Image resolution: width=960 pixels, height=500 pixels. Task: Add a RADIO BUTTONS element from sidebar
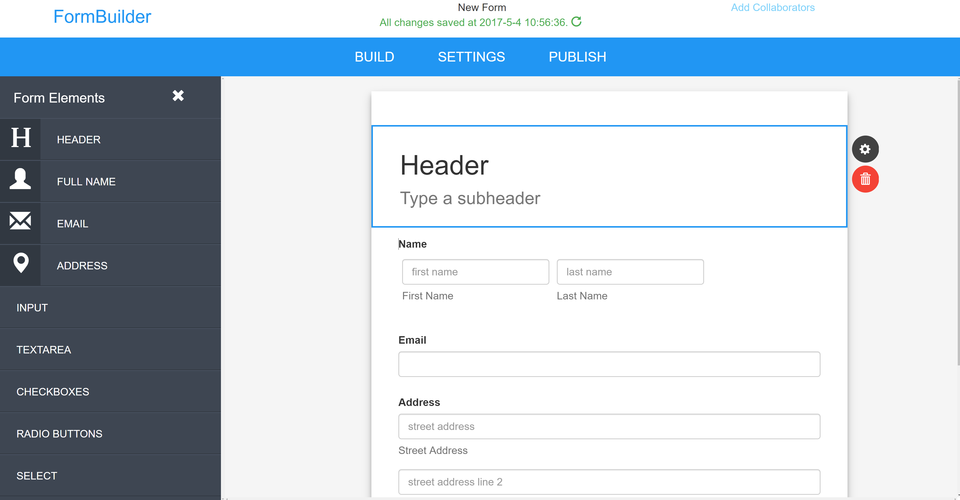coord(59,434)
